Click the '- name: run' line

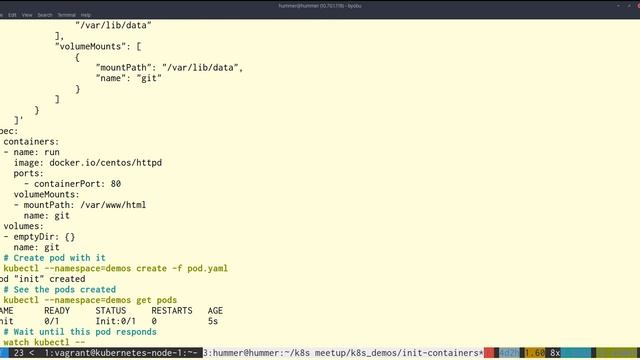(31, 152)
